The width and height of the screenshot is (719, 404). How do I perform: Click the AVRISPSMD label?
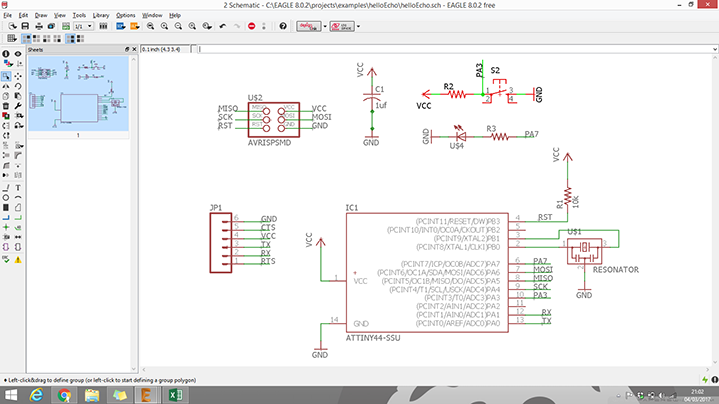click(269, 143)
